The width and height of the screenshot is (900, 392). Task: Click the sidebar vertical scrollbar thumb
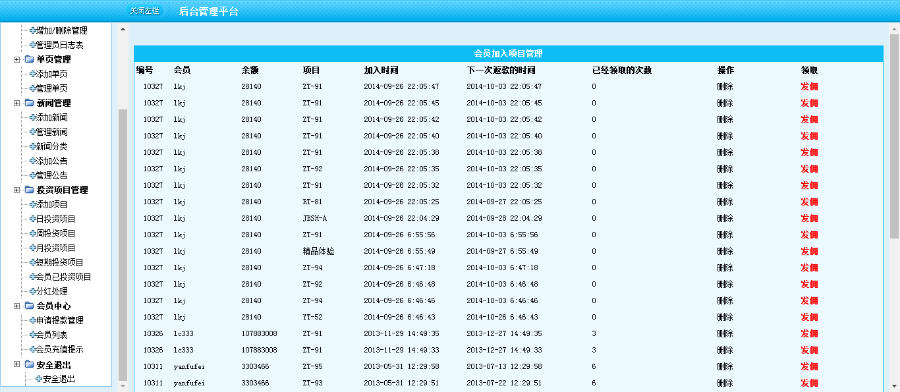[122, 245]
